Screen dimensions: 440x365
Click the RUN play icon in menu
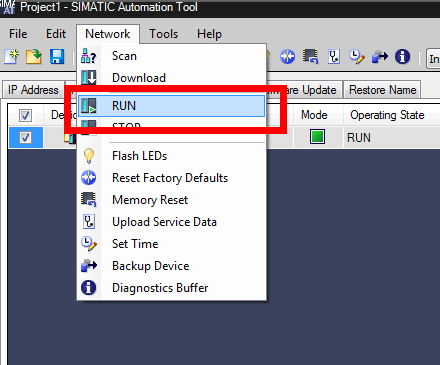coord(89,106)
